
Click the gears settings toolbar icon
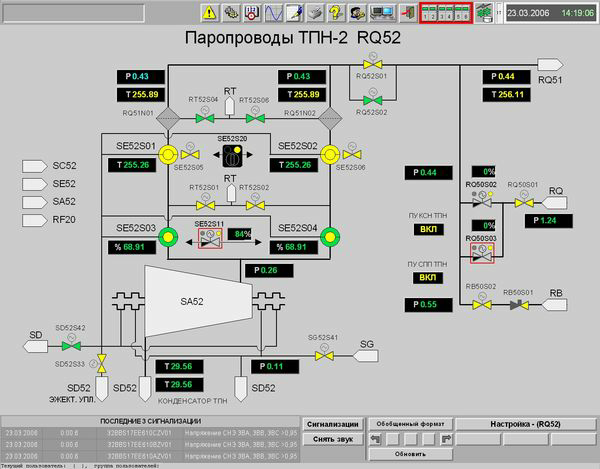[x=231, y=13]
